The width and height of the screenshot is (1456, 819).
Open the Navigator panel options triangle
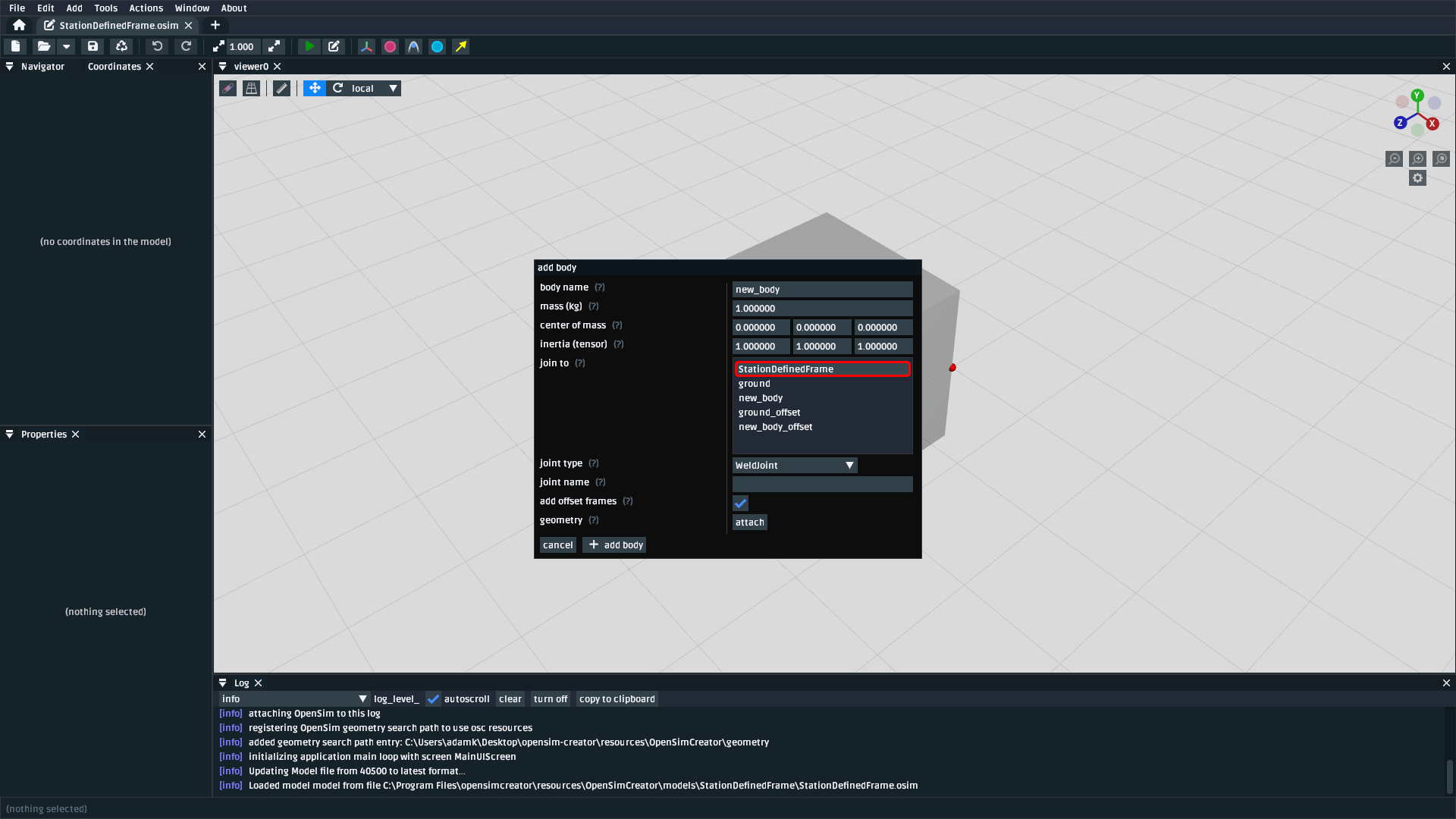click(x=9, y=67)
